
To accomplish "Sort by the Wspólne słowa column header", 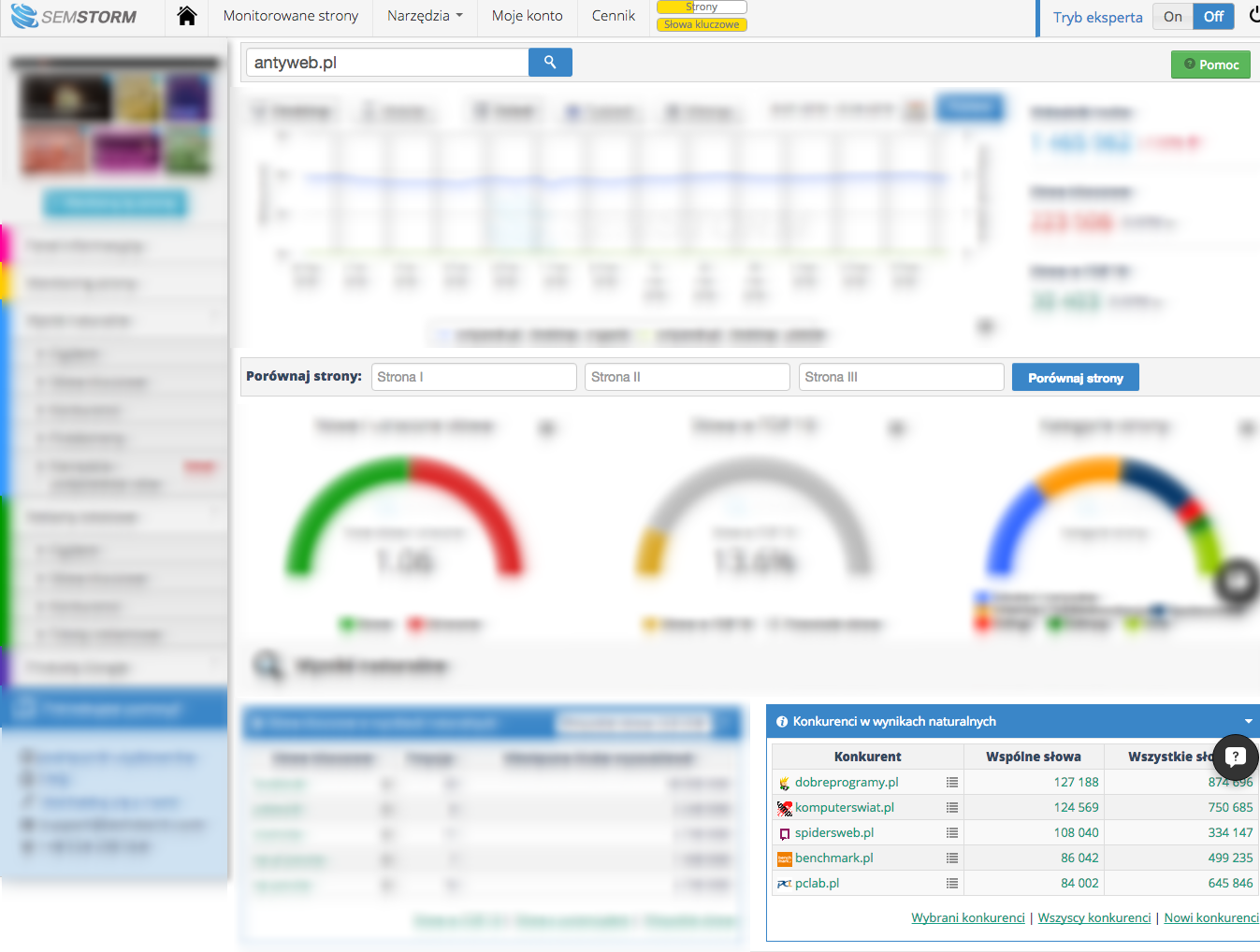I will 1034,757.
